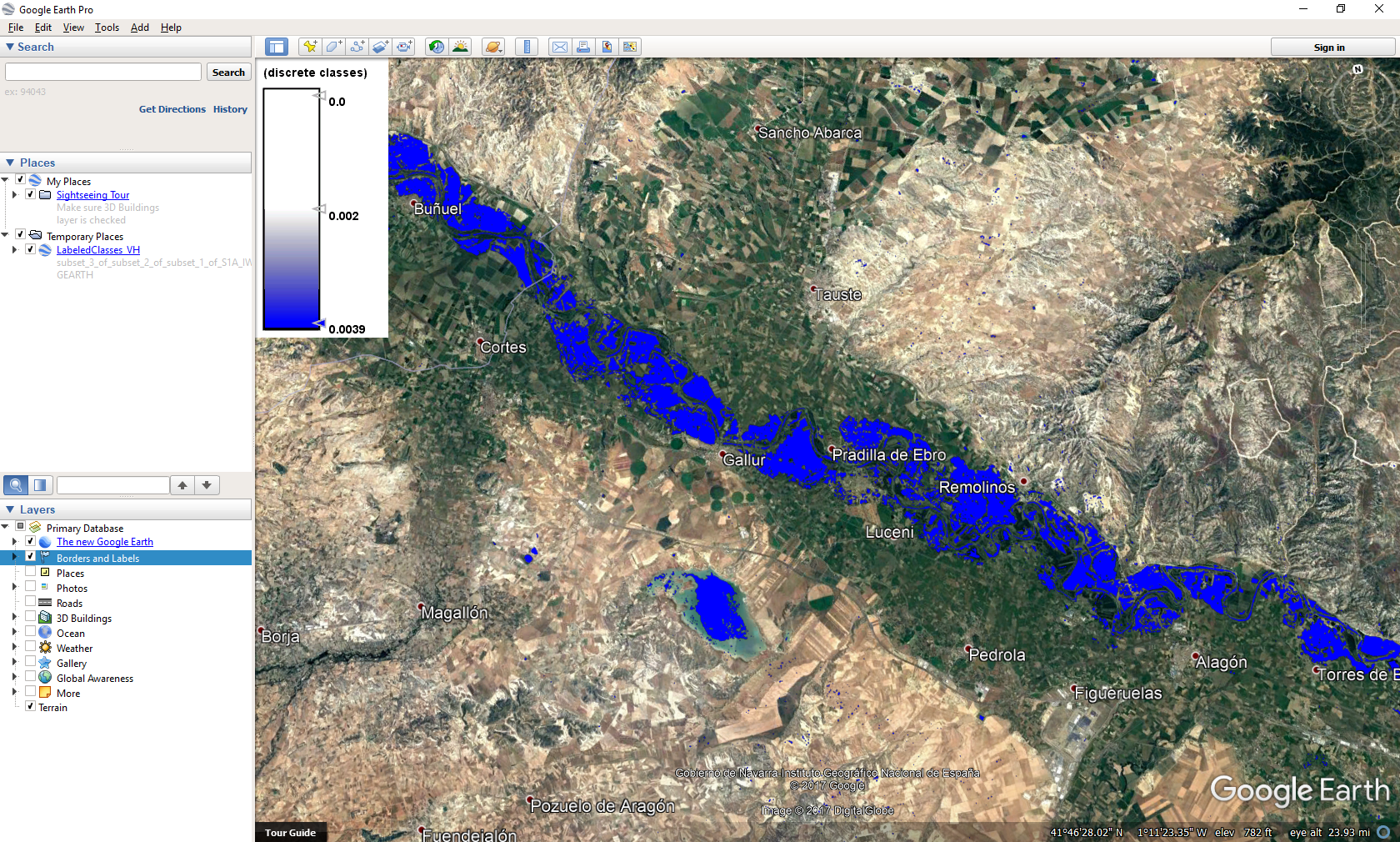Click the Search button
This screenshot has height=842, width=1400.
tap(228, 73)
